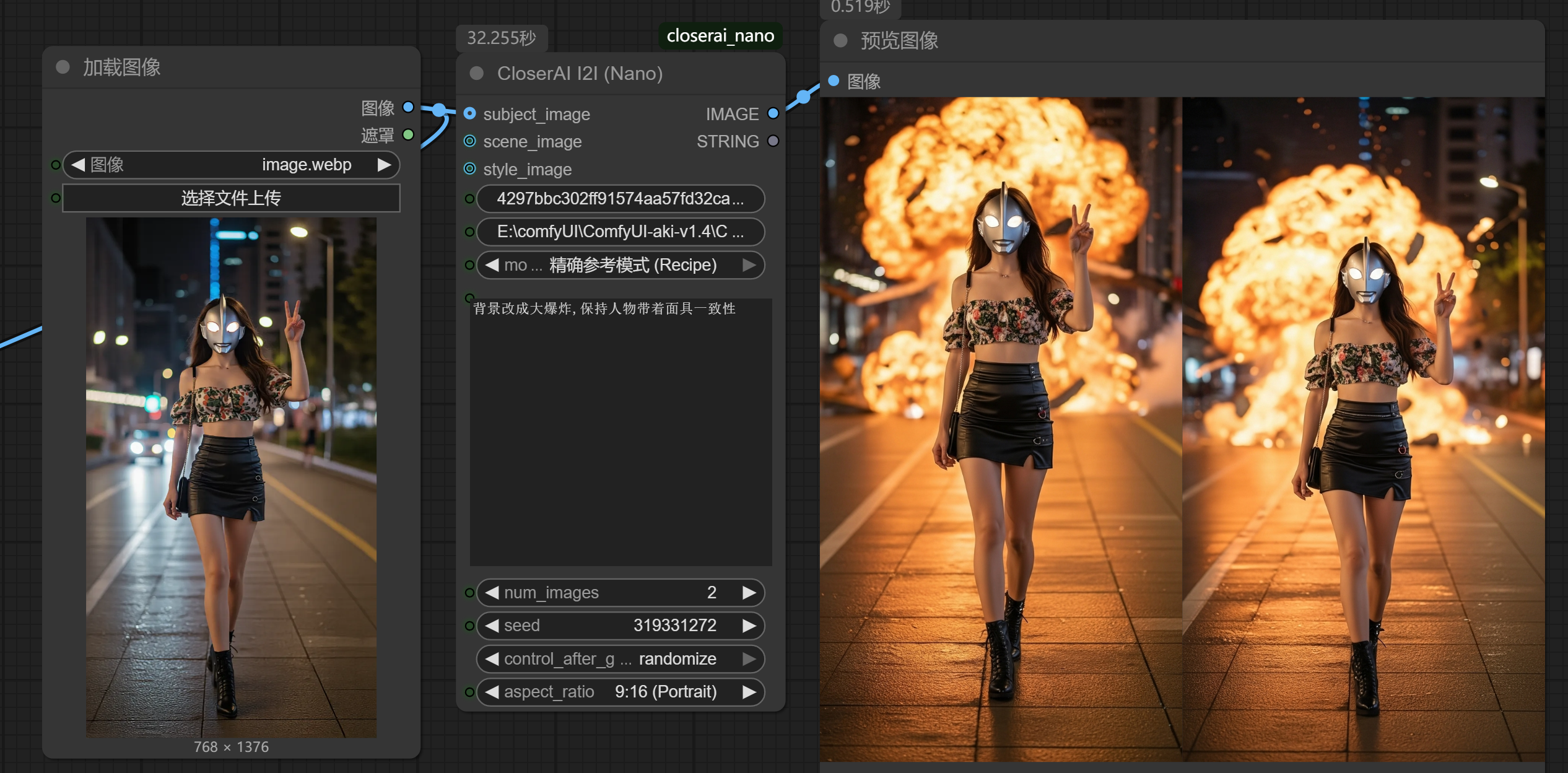Increase seed with right arrow
This screenshot has width=1568, height=773.
(x=749, y=626)
